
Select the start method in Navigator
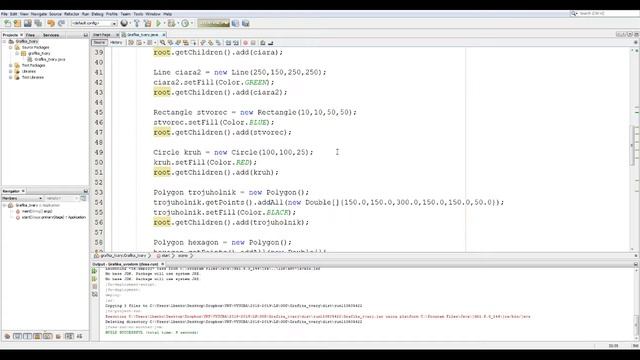[53, 218]
